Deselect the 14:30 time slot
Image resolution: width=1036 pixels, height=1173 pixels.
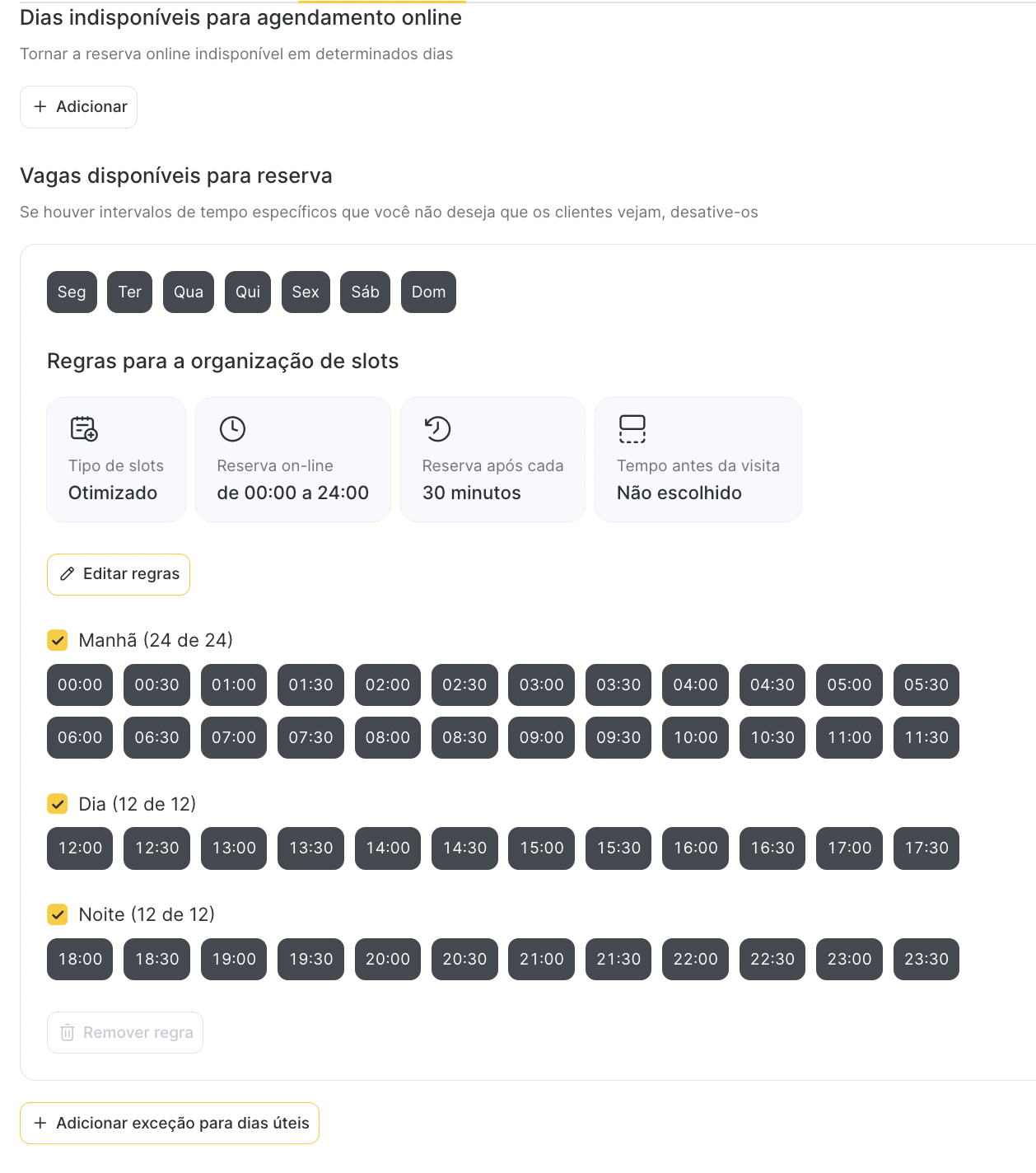(464, 848)
